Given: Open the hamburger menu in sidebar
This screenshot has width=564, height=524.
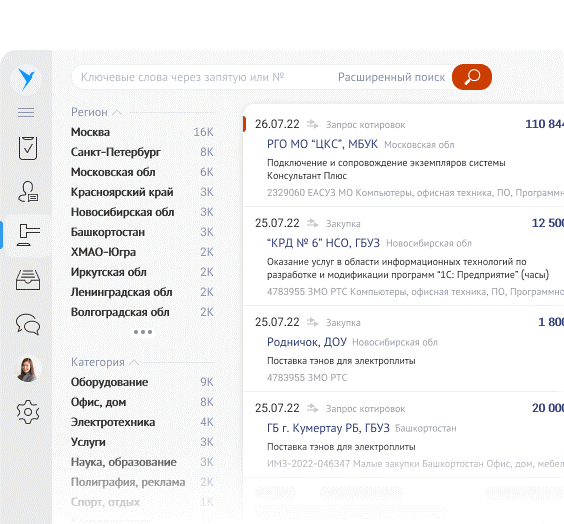Looking at the screenshot, I should (x=26, y=113).
